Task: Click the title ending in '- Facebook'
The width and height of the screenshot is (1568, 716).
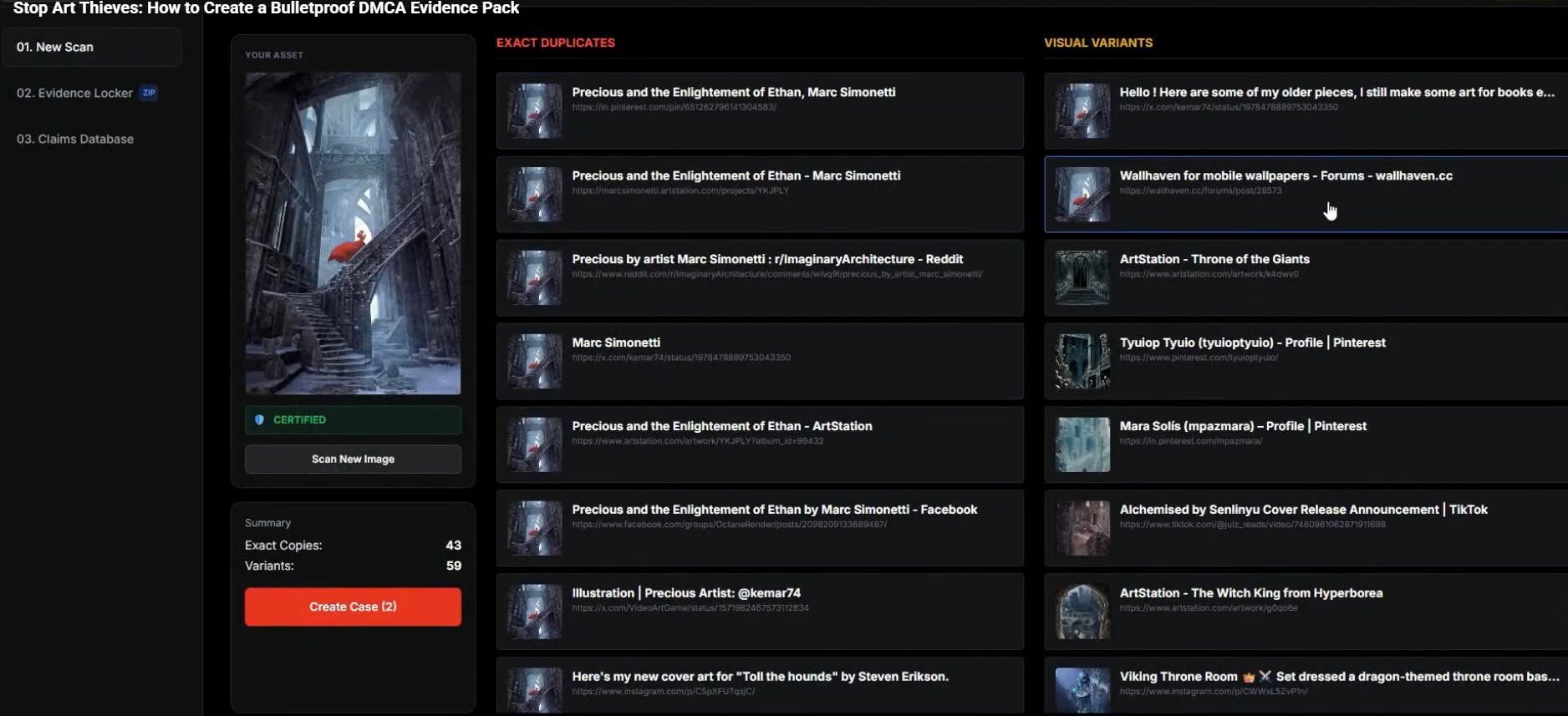Action: pos(775,510)
